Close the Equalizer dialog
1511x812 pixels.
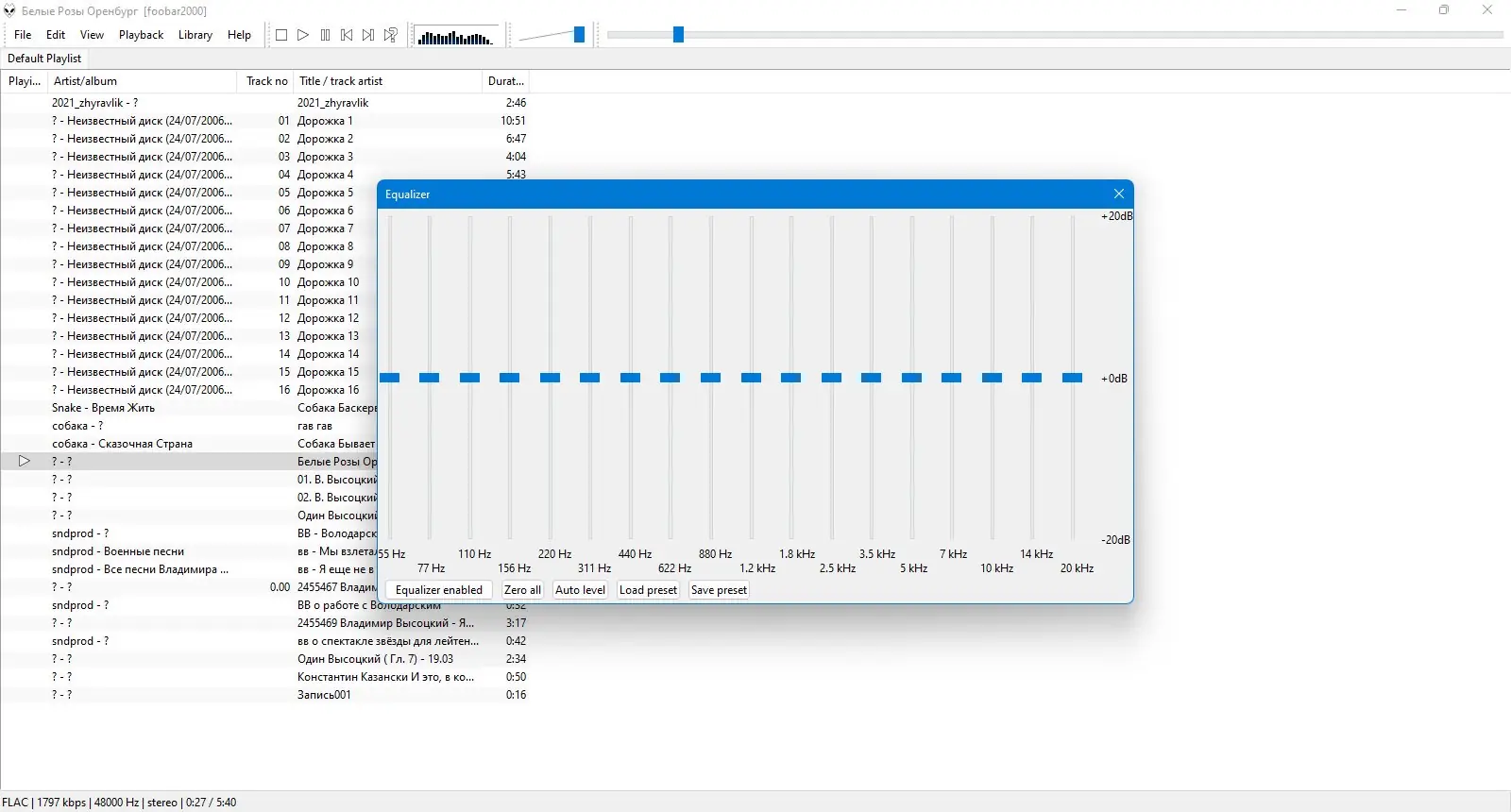[x=1119, y=194]
